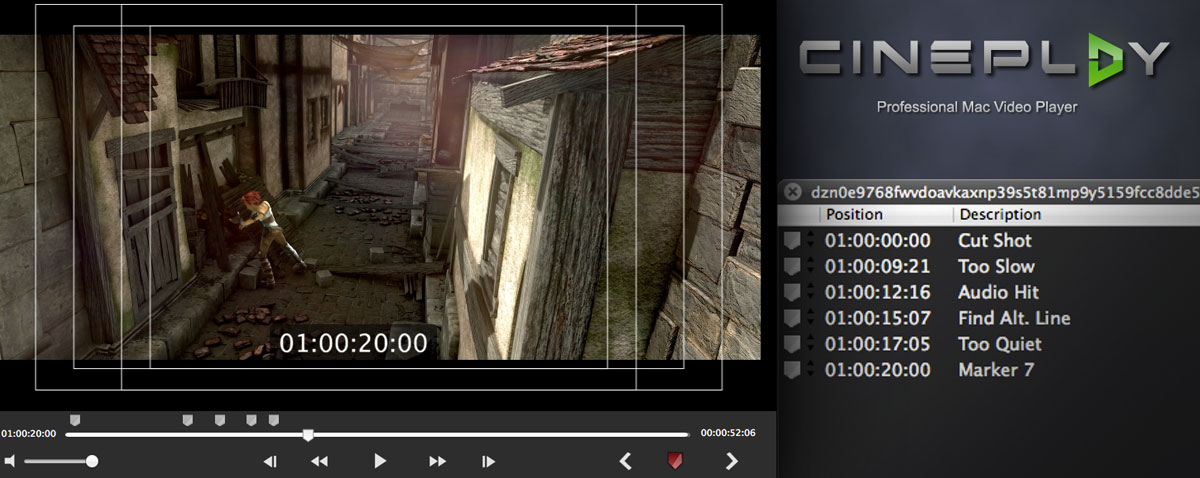Click the marker flag icon of Cut Shot
This screenshot has height=478, width=1200.
pyautogui.click(x=792, y=241)
